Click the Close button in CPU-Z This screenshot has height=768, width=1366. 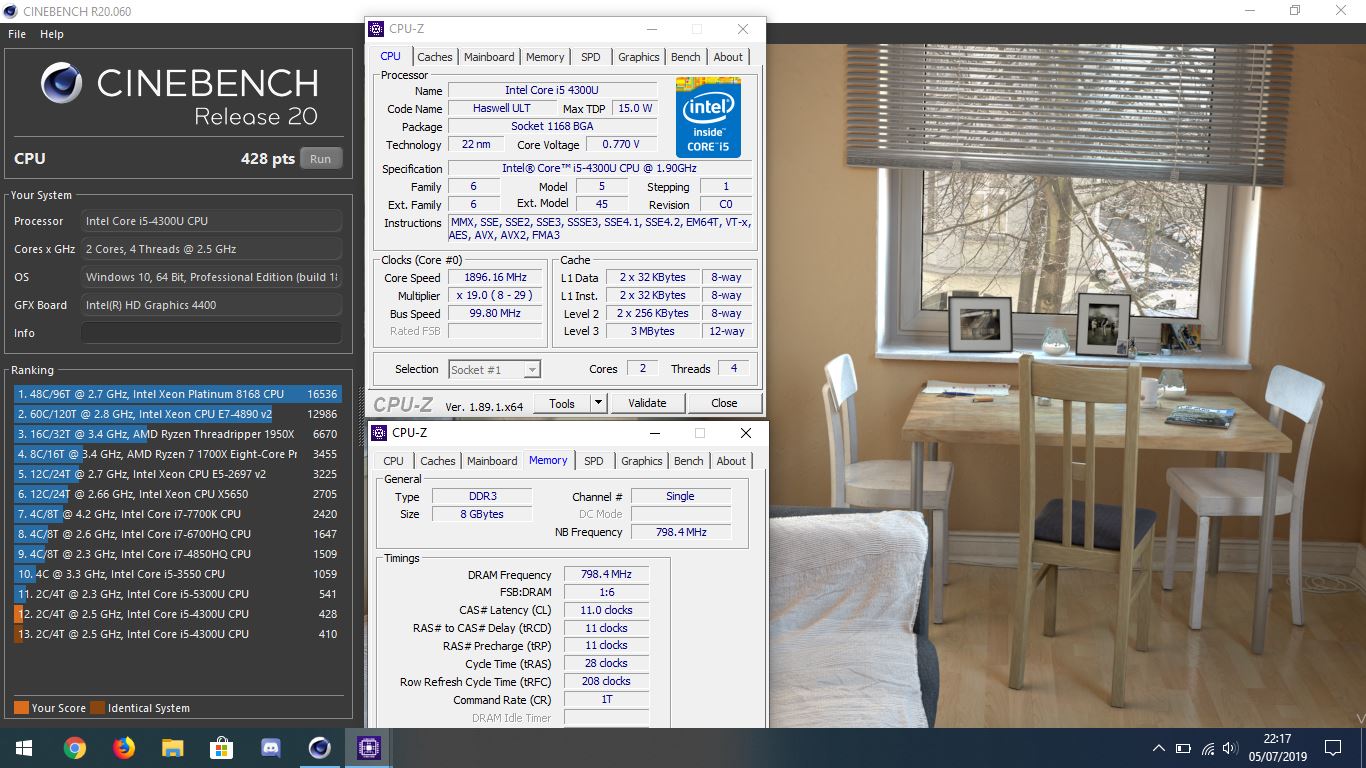(x=724, y=403)
